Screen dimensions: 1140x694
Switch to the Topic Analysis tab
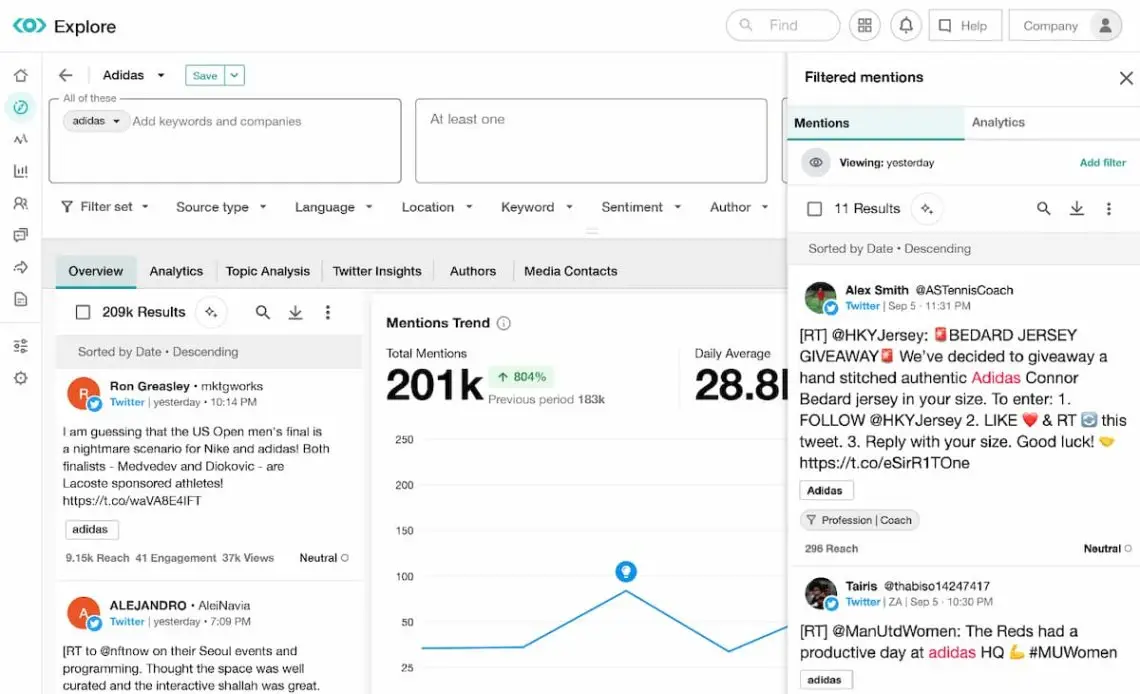267,271
